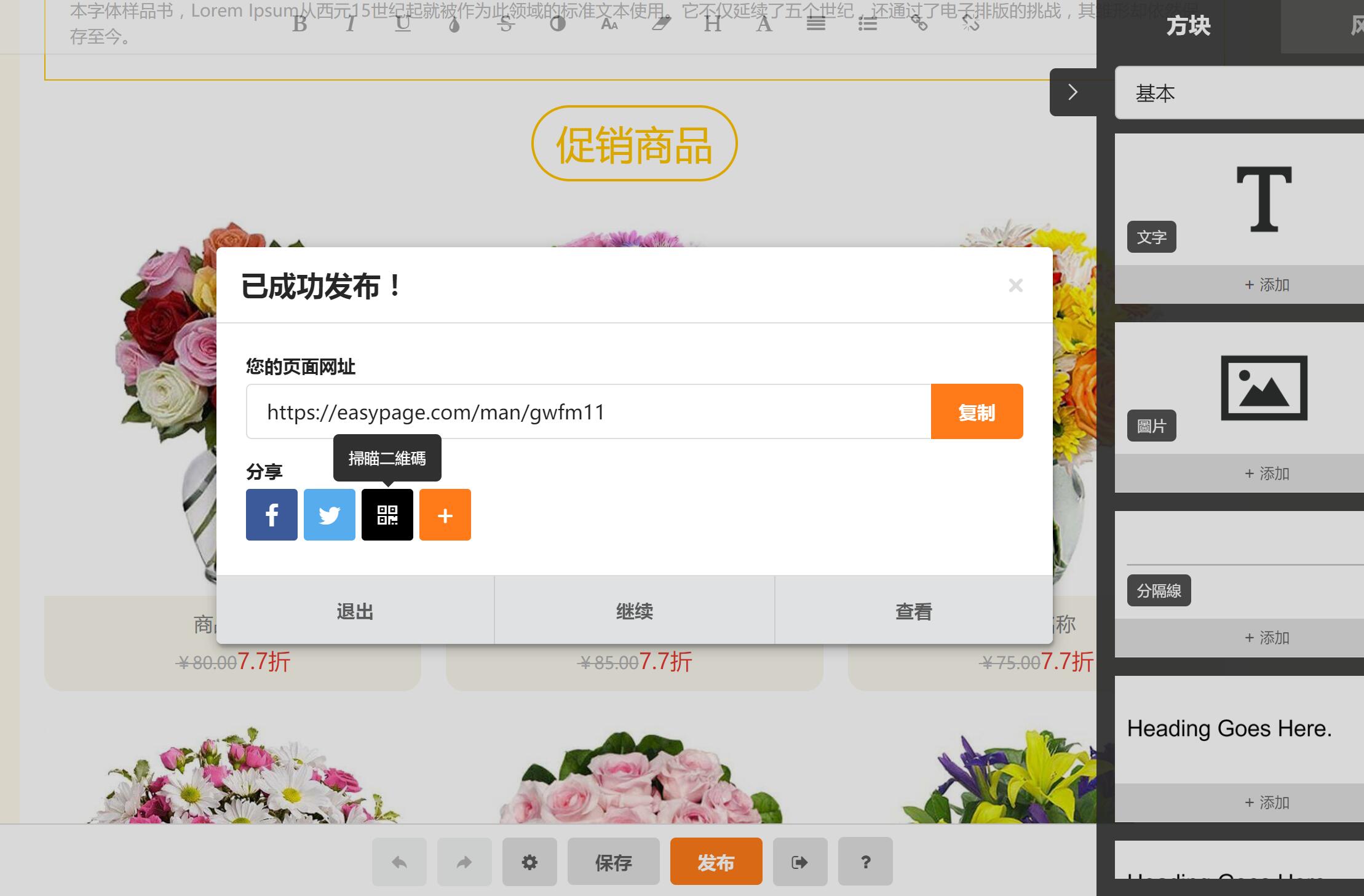Viewport: 1364px width, 896px height.
Task: Click the 促销商品 heading badge
Action: pyautogui.click(x=634, y=143)
